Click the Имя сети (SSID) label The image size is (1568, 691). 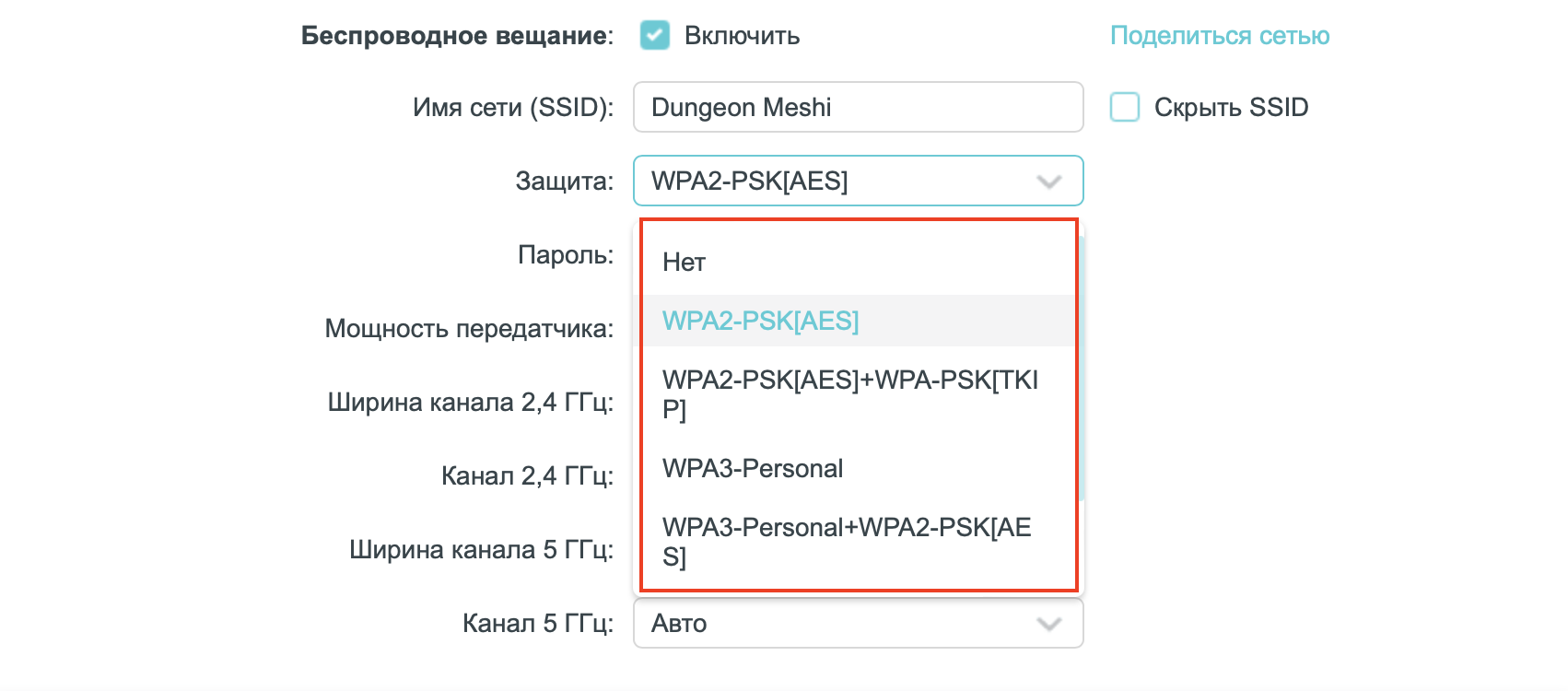(512, 108)
